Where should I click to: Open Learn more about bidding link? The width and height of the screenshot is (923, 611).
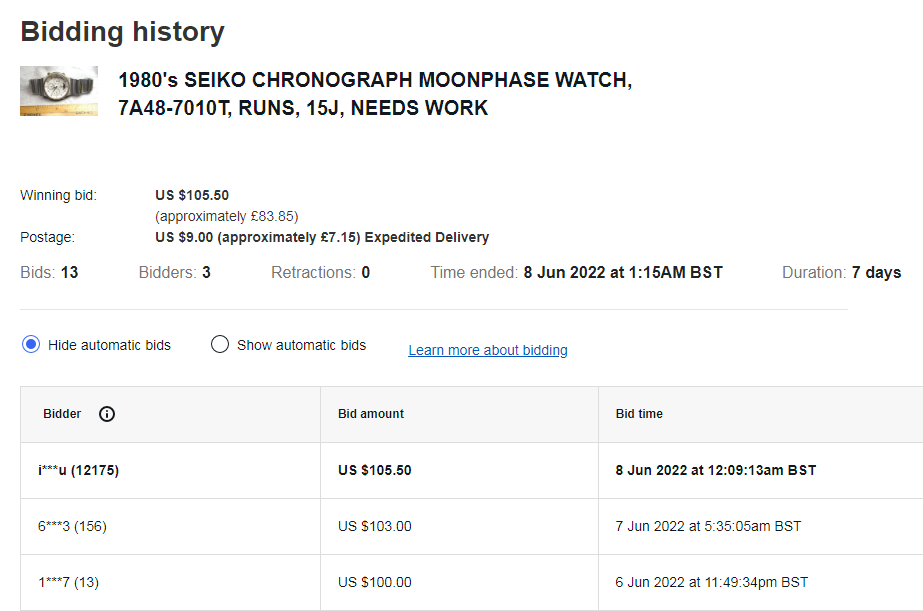[487, 350]
